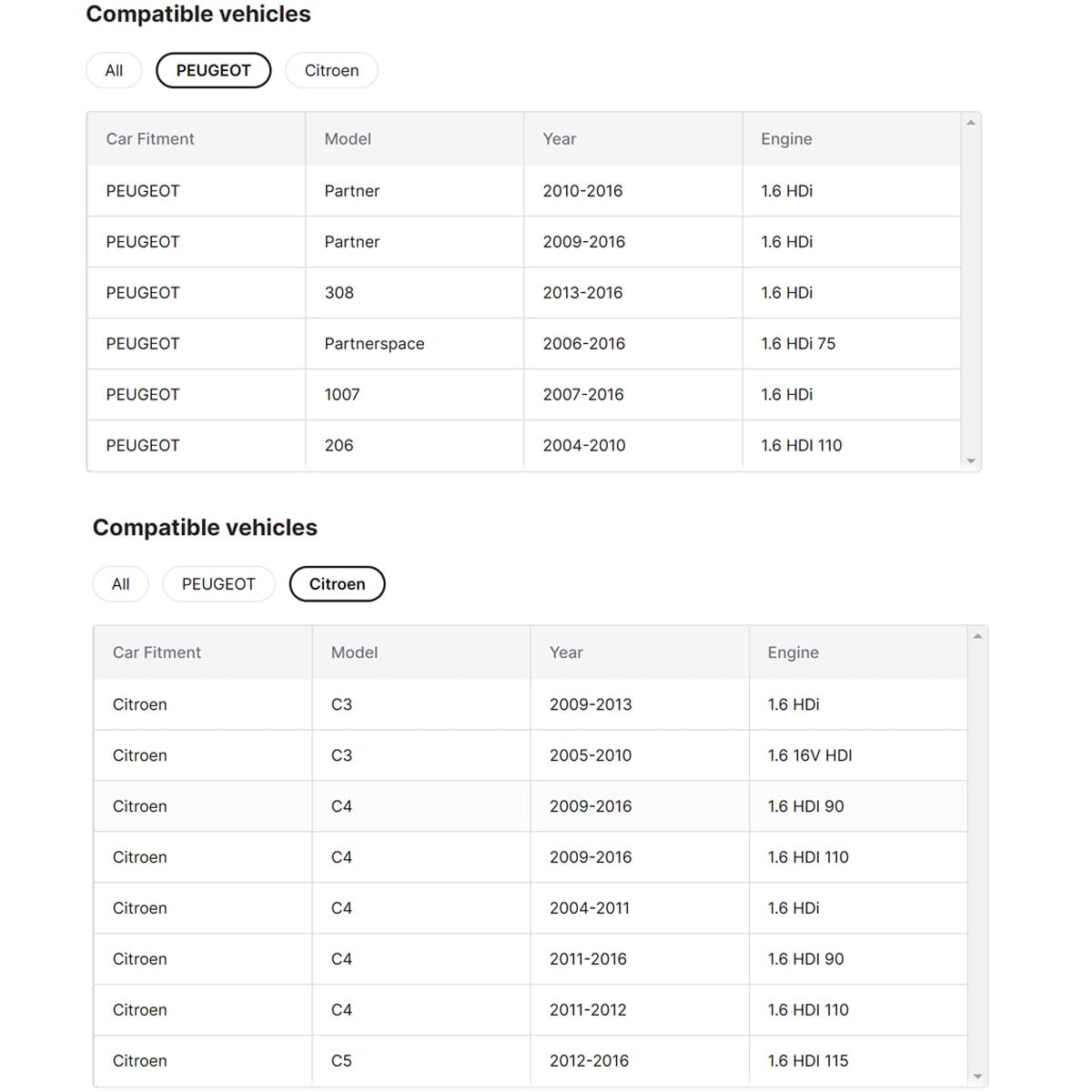Click the upper table's scroll up arrow

coord(971,122)
